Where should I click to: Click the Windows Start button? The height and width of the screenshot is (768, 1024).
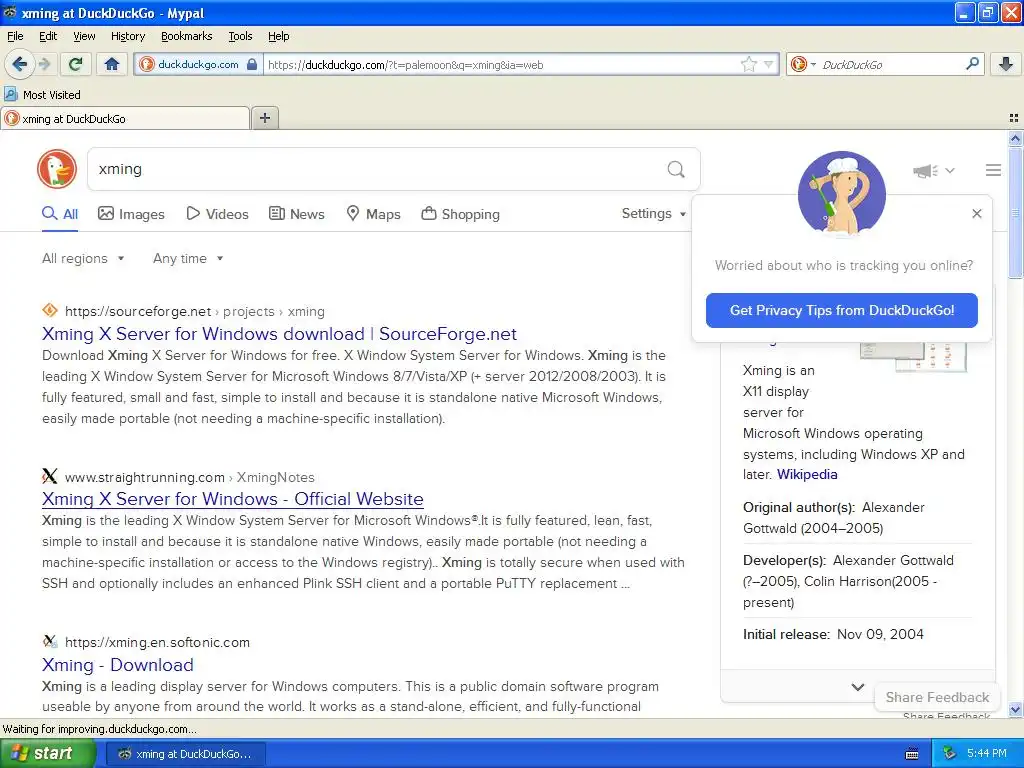47,754
